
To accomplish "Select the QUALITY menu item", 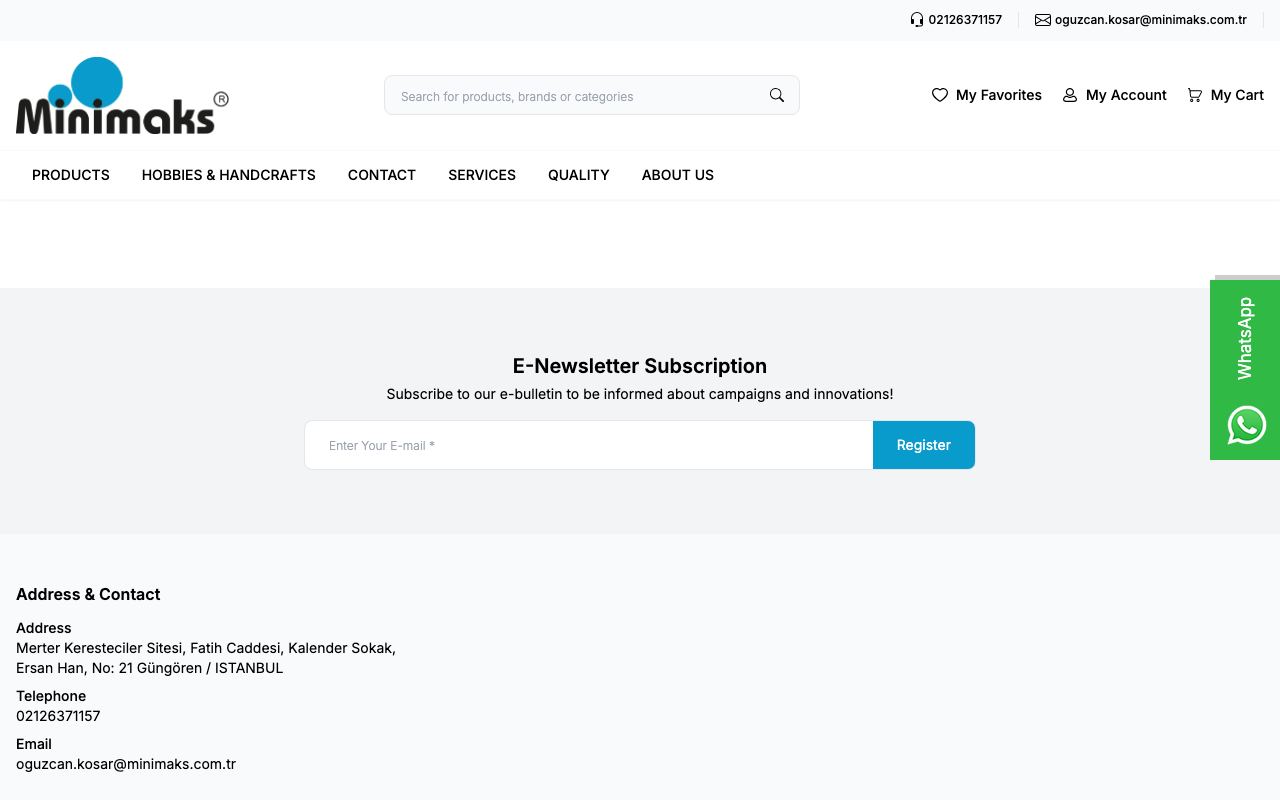I will 579,175.
